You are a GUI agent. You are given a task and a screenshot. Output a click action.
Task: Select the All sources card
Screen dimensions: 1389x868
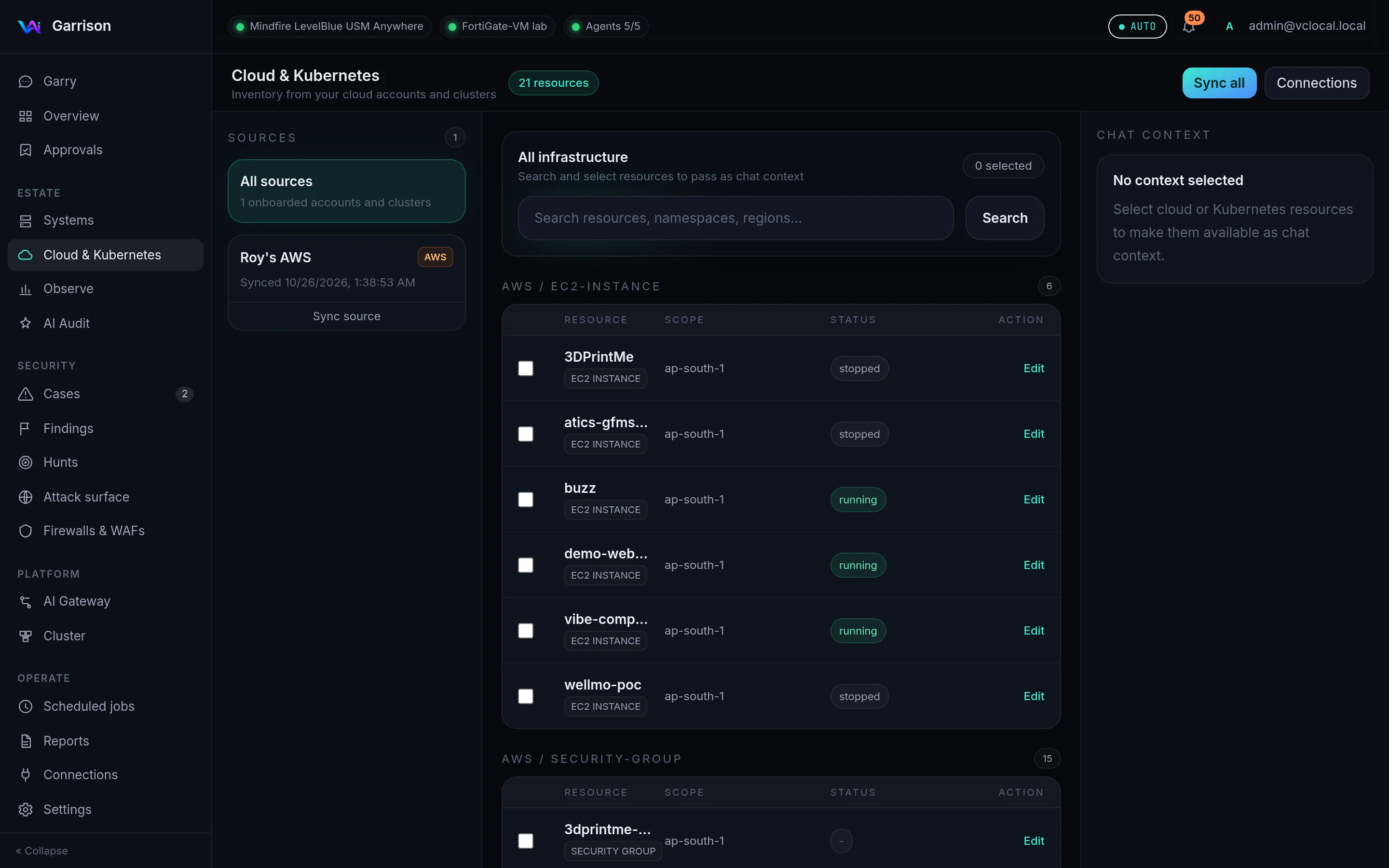click(x=347, y=191)
